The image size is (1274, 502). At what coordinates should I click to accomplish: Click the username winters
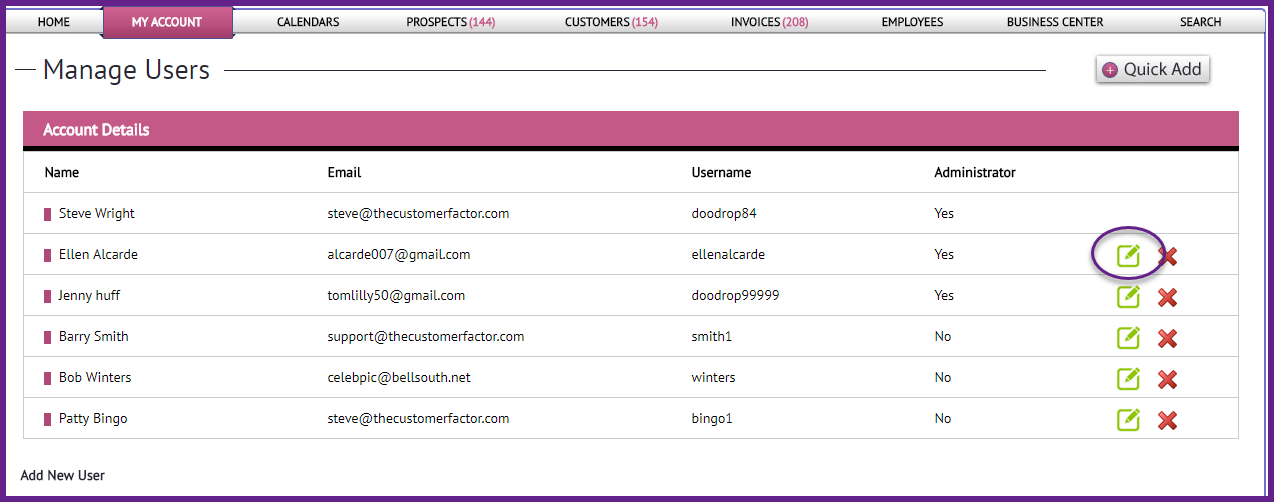714,377
